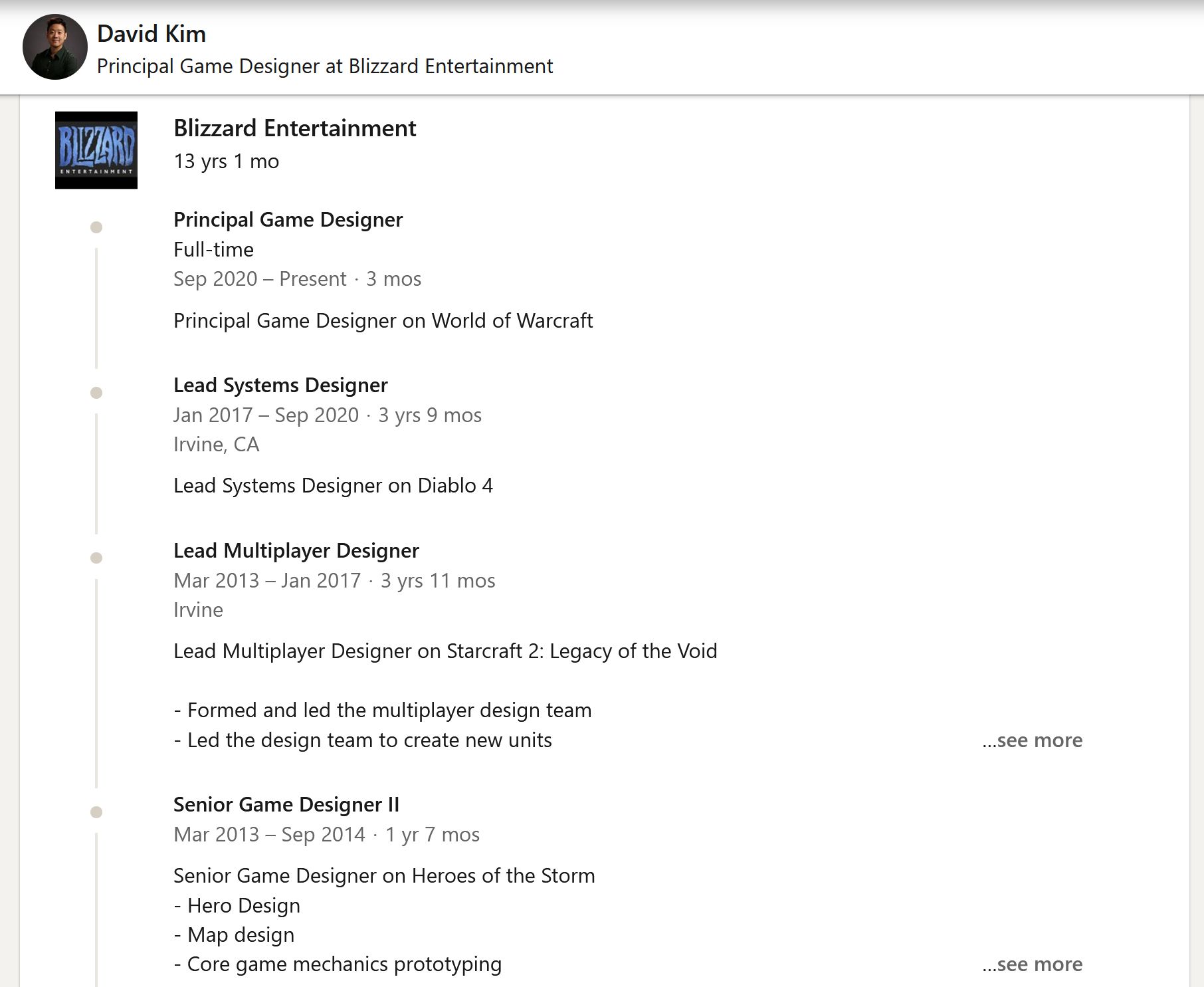Image resolution: width=1204 pixels, height=987 pixels.
Task: Click timeline dot beside Principal Game Designer
Action: pyautogui.click(x=96, y=228)
